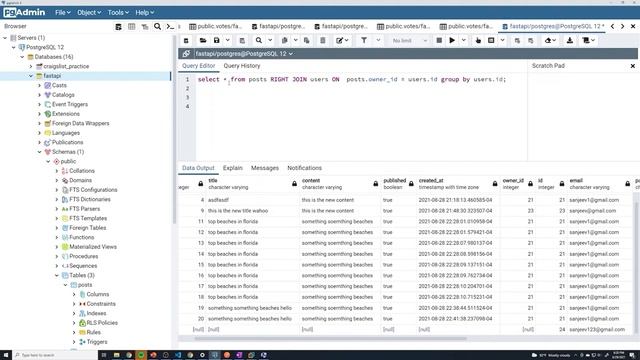
Task: Open Search Objects magnifier in Browser toolbar
Action: (158, 27)
